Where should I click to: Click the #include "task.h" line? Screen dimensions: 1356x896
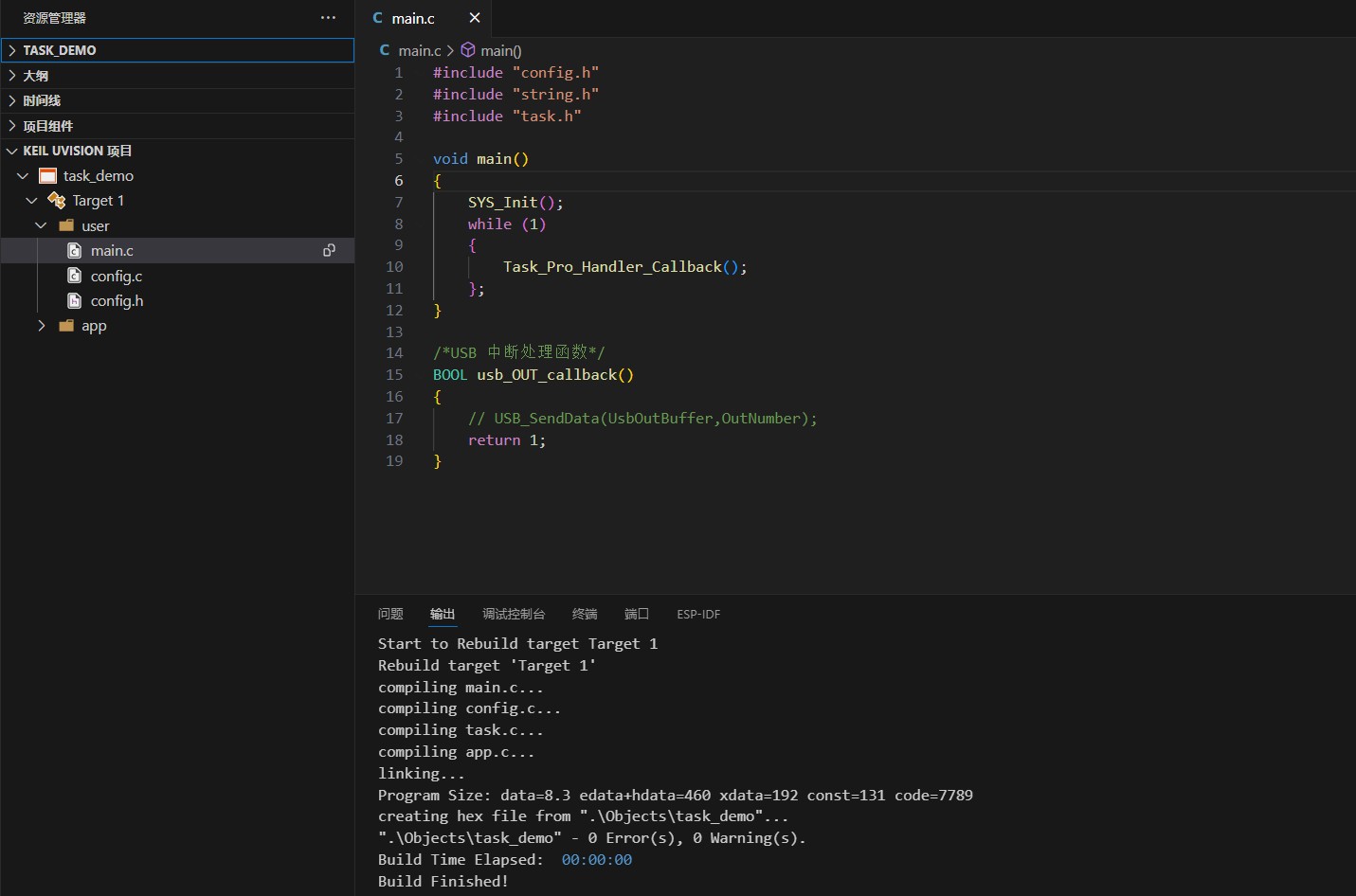coord(507,116)
